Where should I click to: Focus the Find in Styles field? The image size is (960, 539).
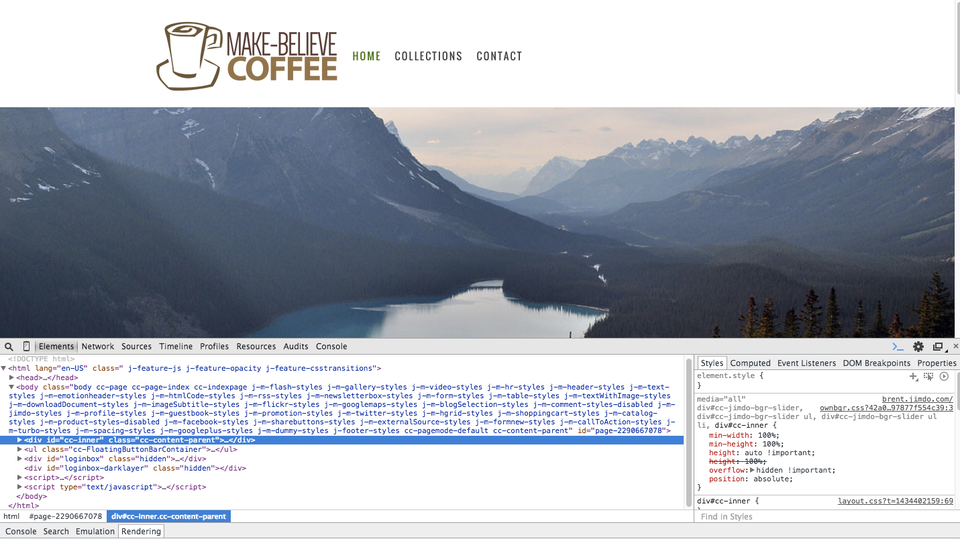point(827,516)
